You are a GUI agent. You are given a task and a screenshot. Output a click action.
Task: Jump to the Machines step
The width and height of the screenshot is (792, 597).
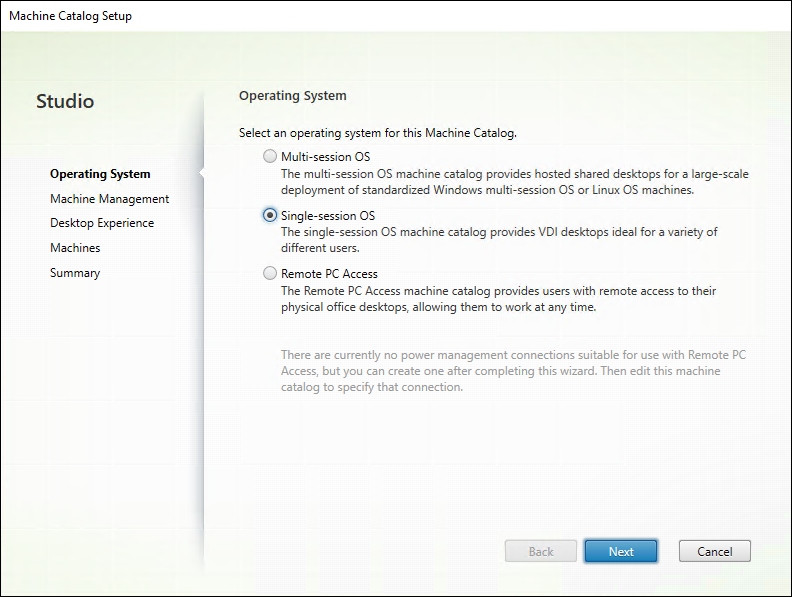click(x=75, y=248)
